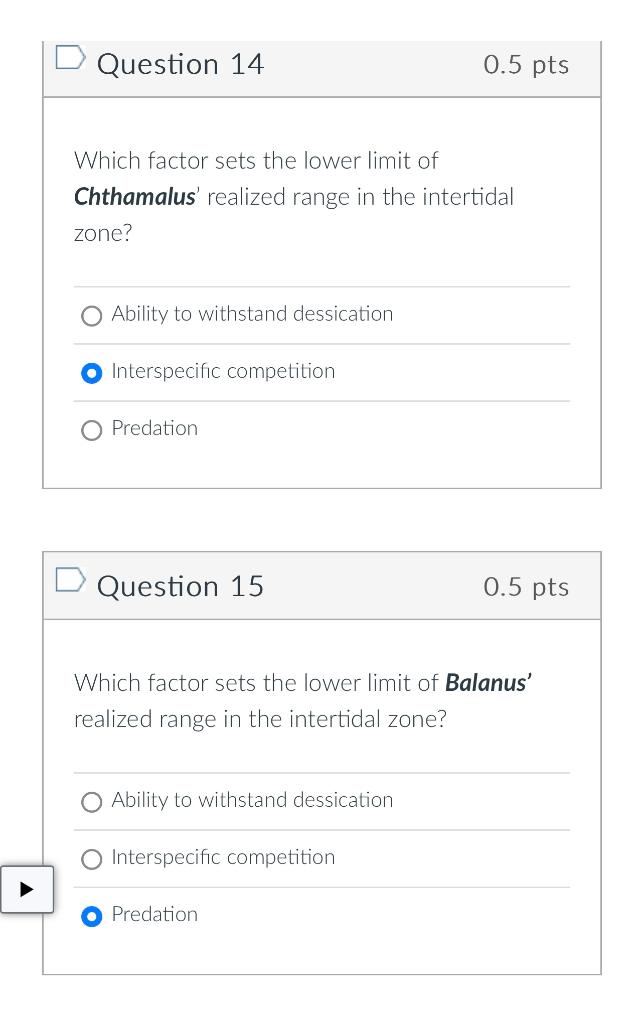Click the Question 15 heading
The width and height of the screenshot is (644, 1024).
[180, 586]
